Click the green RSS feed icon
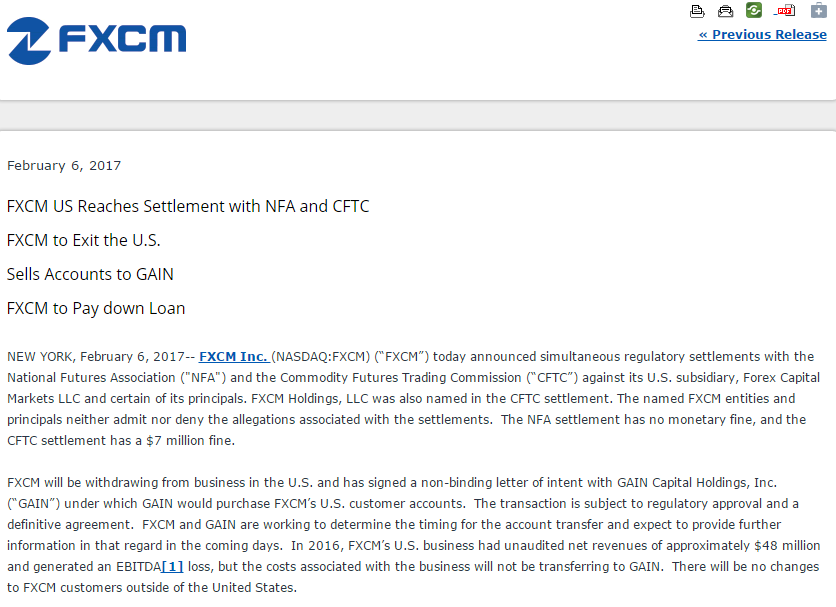Screen dimensions: 836x607 [754, 10]
